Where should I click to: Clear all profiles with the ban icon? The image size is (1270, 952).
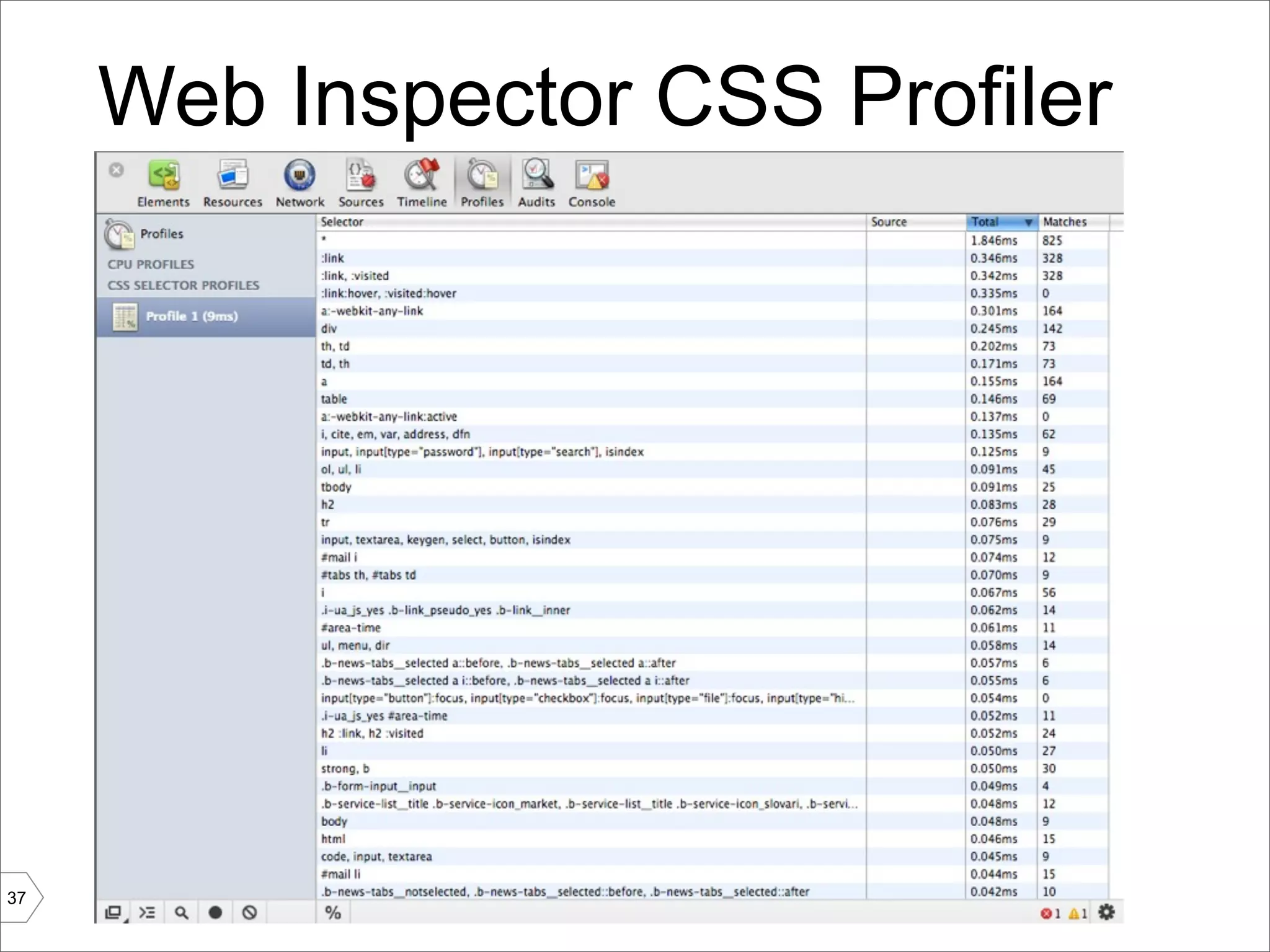click(249, 913)
